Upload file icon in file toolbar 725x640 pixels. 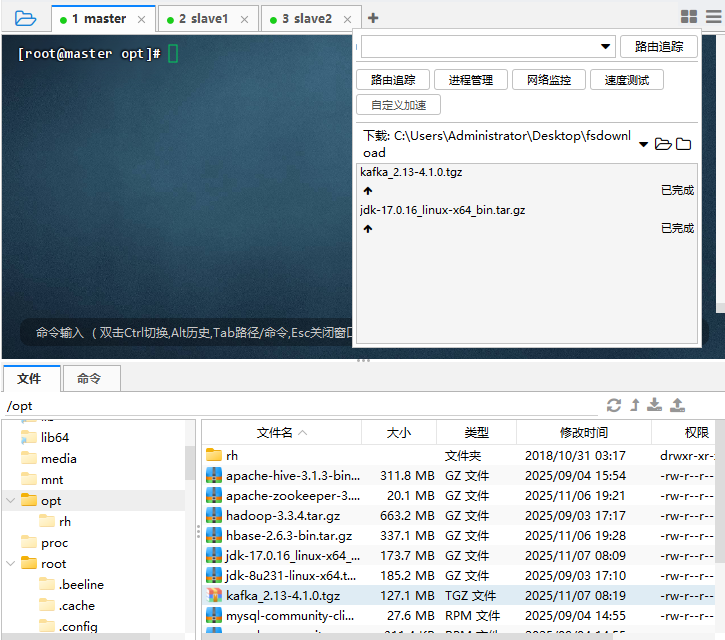click(677, 405)
